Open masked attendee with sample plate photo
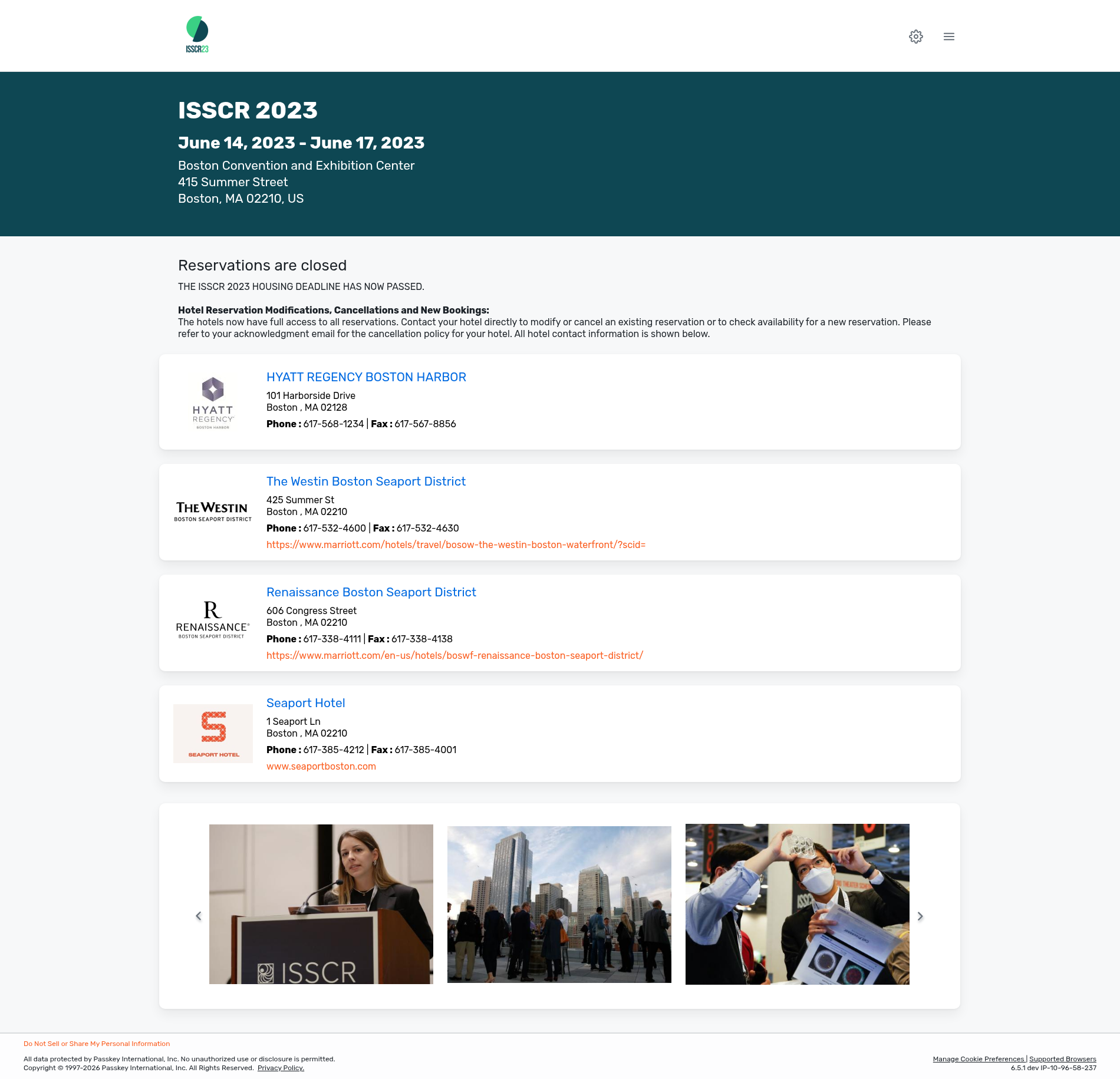 798,904
